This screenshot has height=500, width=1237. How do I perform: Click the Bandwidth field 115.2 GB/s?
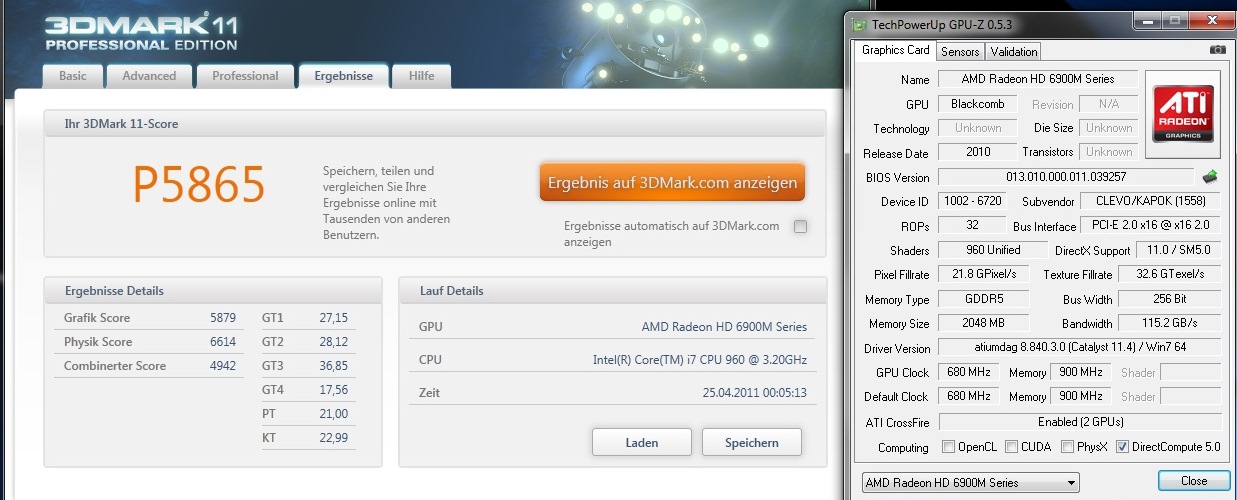coord(1171,323)
